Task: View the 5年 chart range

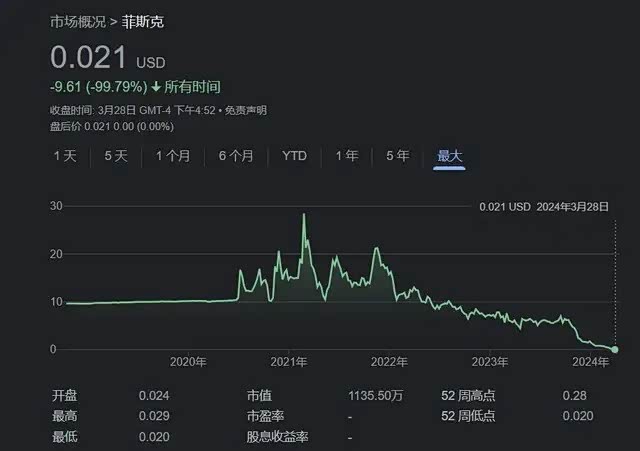Action: click(397, 156)
